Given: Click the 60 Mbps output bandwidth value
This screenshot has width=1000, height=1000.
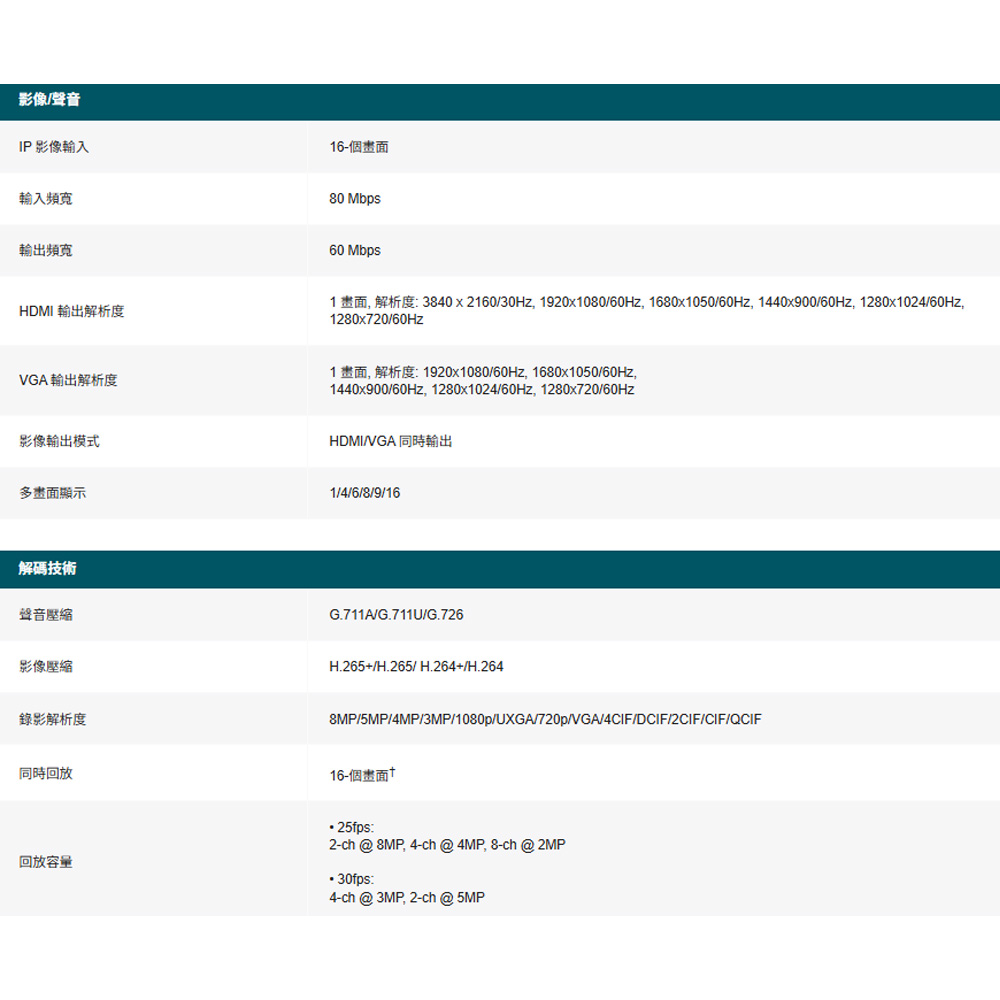Looking at the screenshot, I should coord(355,250).
